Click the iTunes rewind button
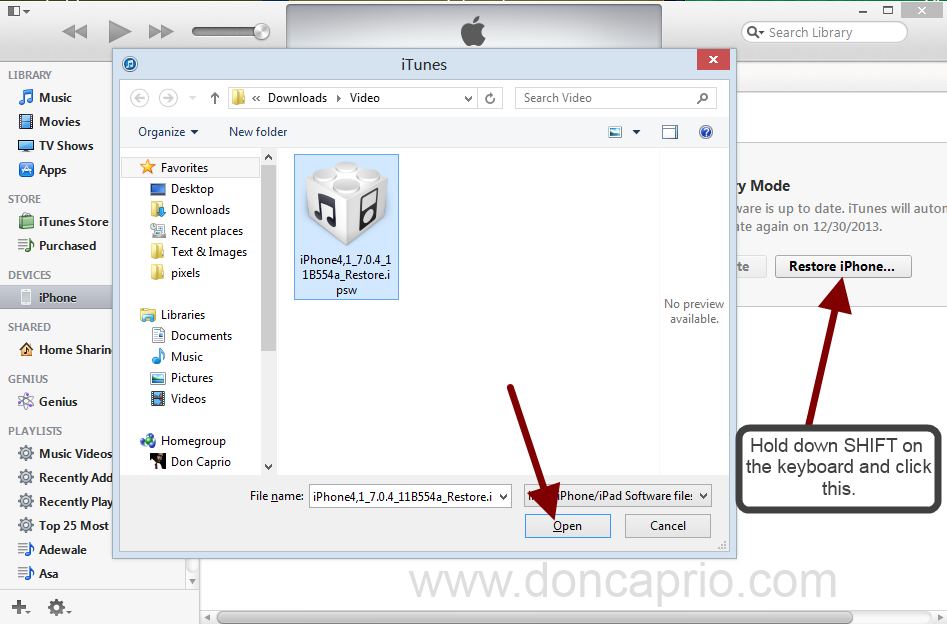 75,31
